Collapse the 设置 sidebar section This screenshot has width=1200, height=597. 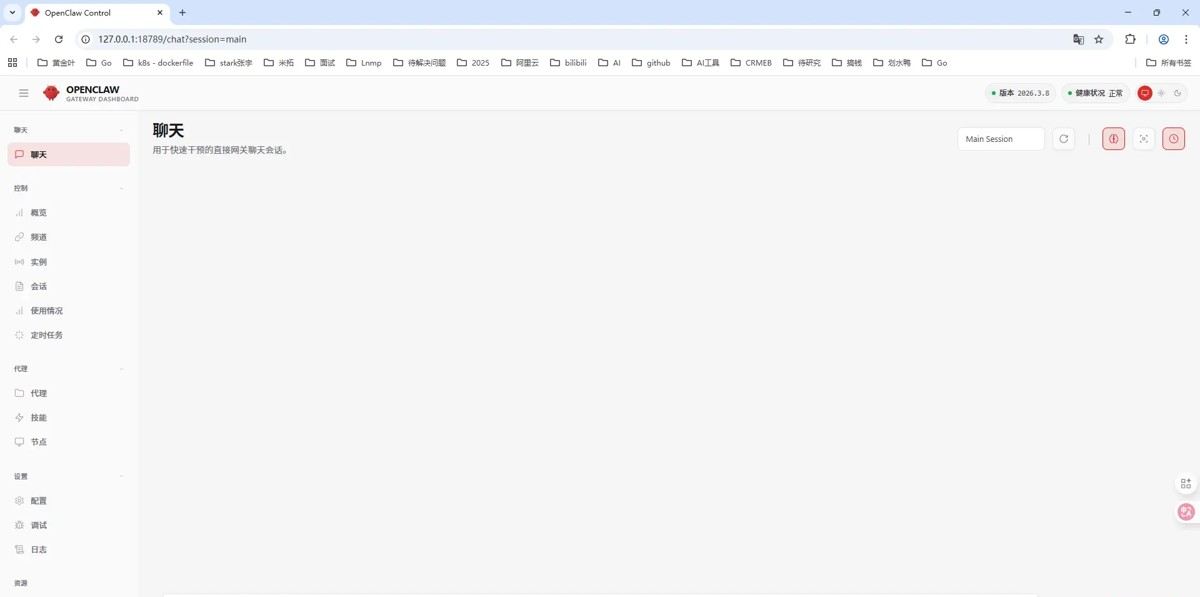pyautogui.click(x=69, y=476)
